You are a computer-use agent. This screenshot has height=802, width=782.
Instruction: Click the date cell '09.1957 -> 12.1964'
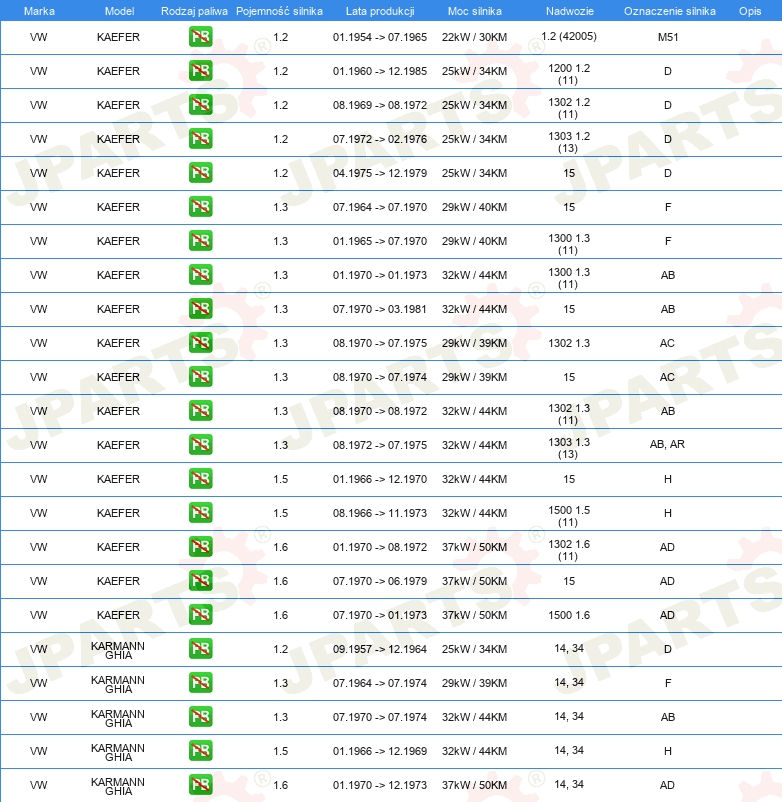380,649
